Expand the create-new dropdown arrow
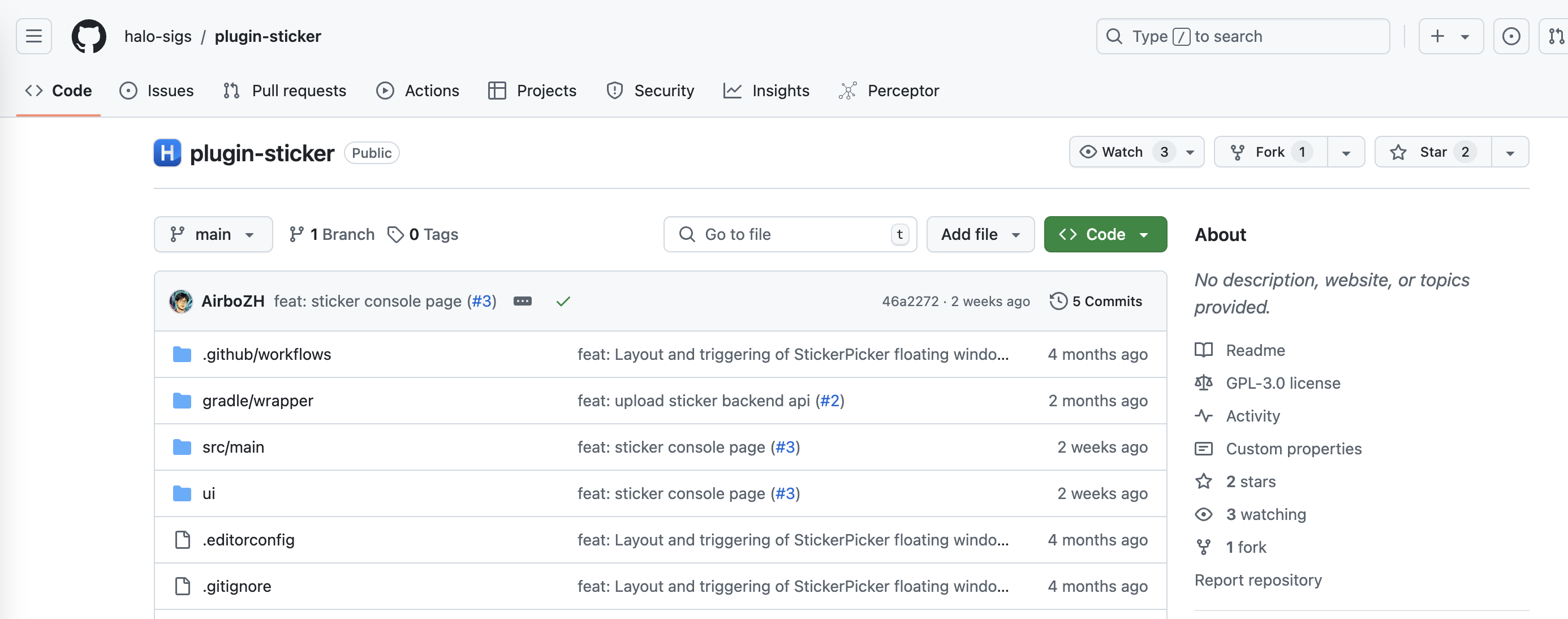The height and width of the screenshot is (619, 1568). [1465, 37]
